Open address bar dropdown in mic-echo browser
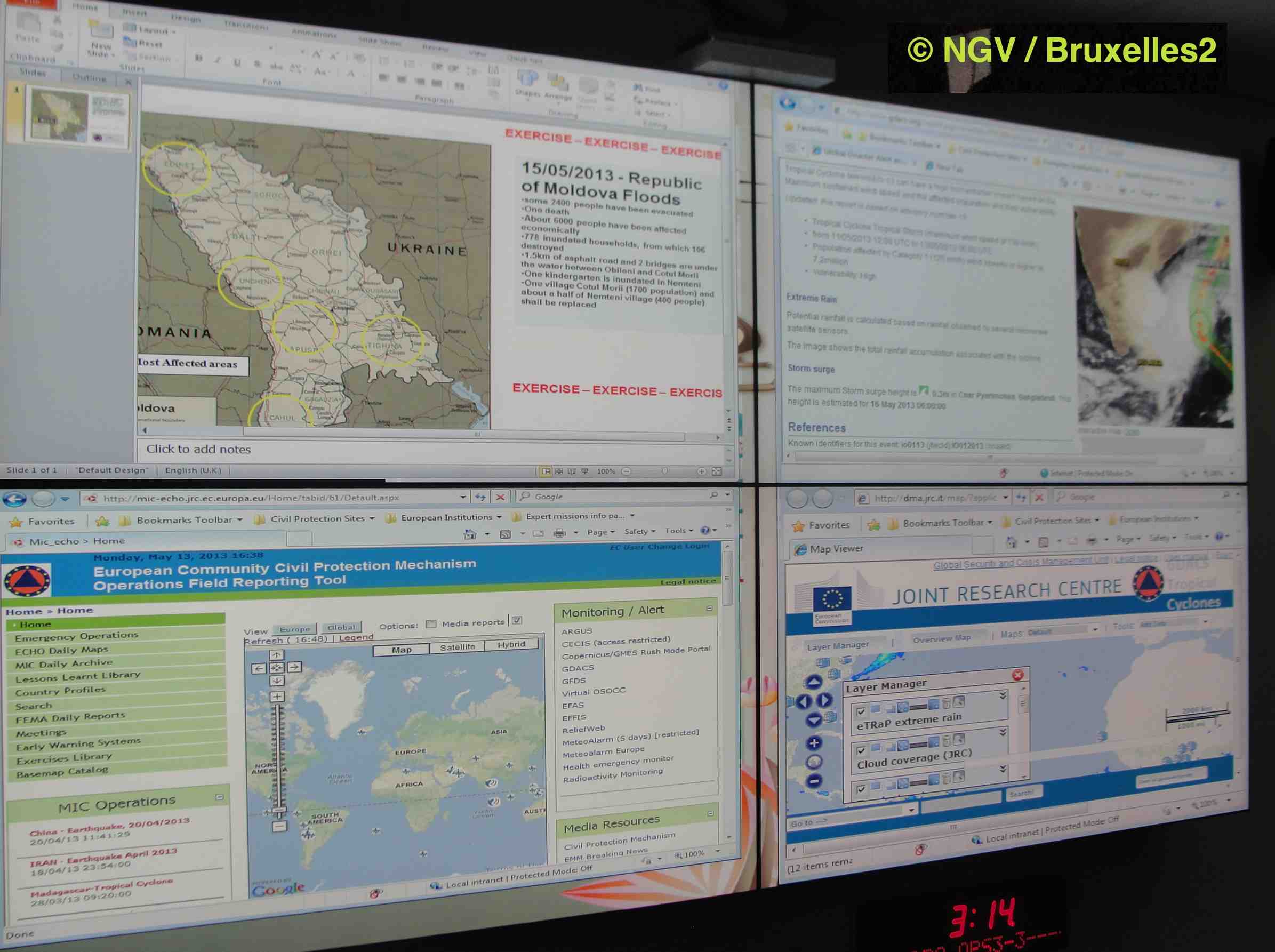Screen dimensions: 1275x952 (x=463, y=497)
